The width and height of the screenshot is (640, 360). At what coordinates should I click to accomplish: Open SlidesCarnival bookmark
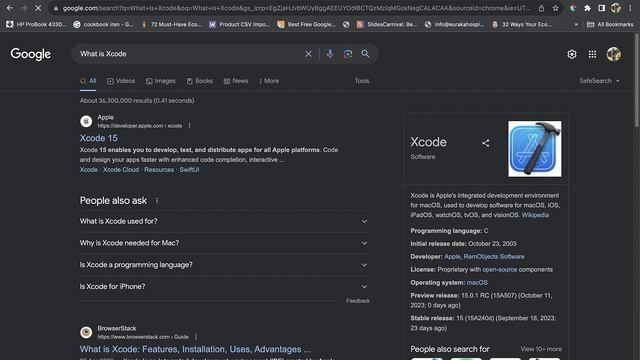[387, 24]
